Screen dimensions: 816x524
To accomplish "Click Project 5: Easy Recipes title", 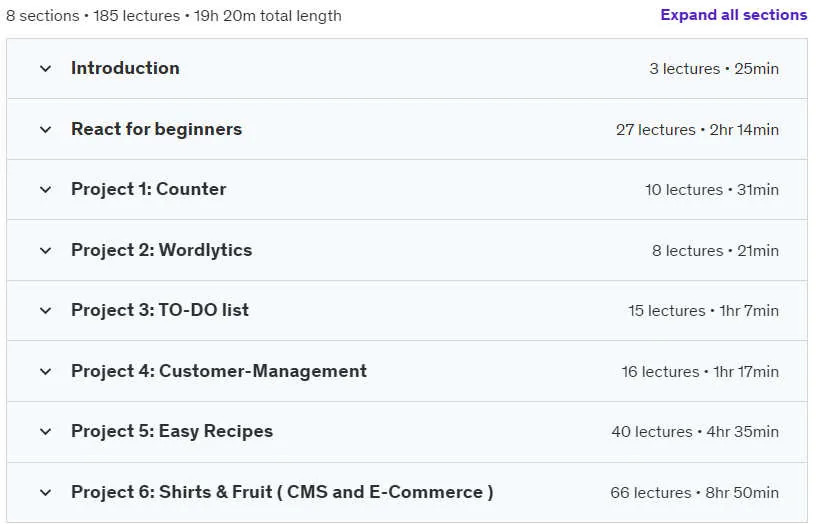I will coord(172,431).
